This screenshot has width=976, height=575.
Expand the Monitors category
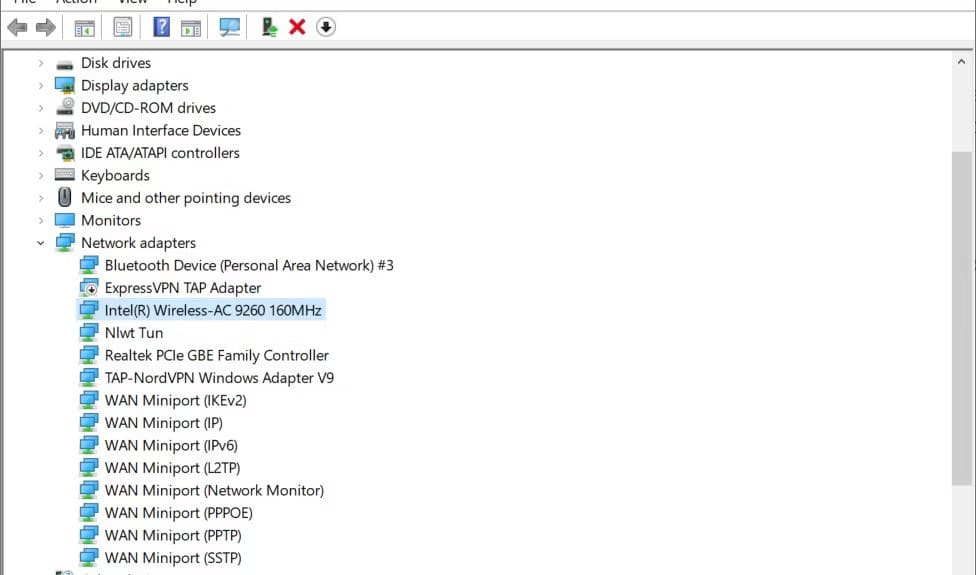pyautogui.click(x=41, y=221)
